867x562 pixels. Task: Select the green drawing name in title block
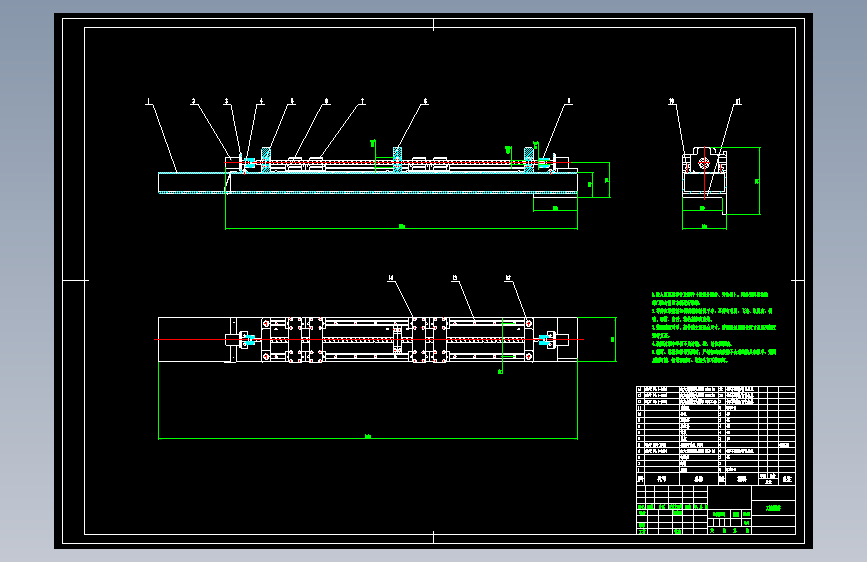pos(774,508)
